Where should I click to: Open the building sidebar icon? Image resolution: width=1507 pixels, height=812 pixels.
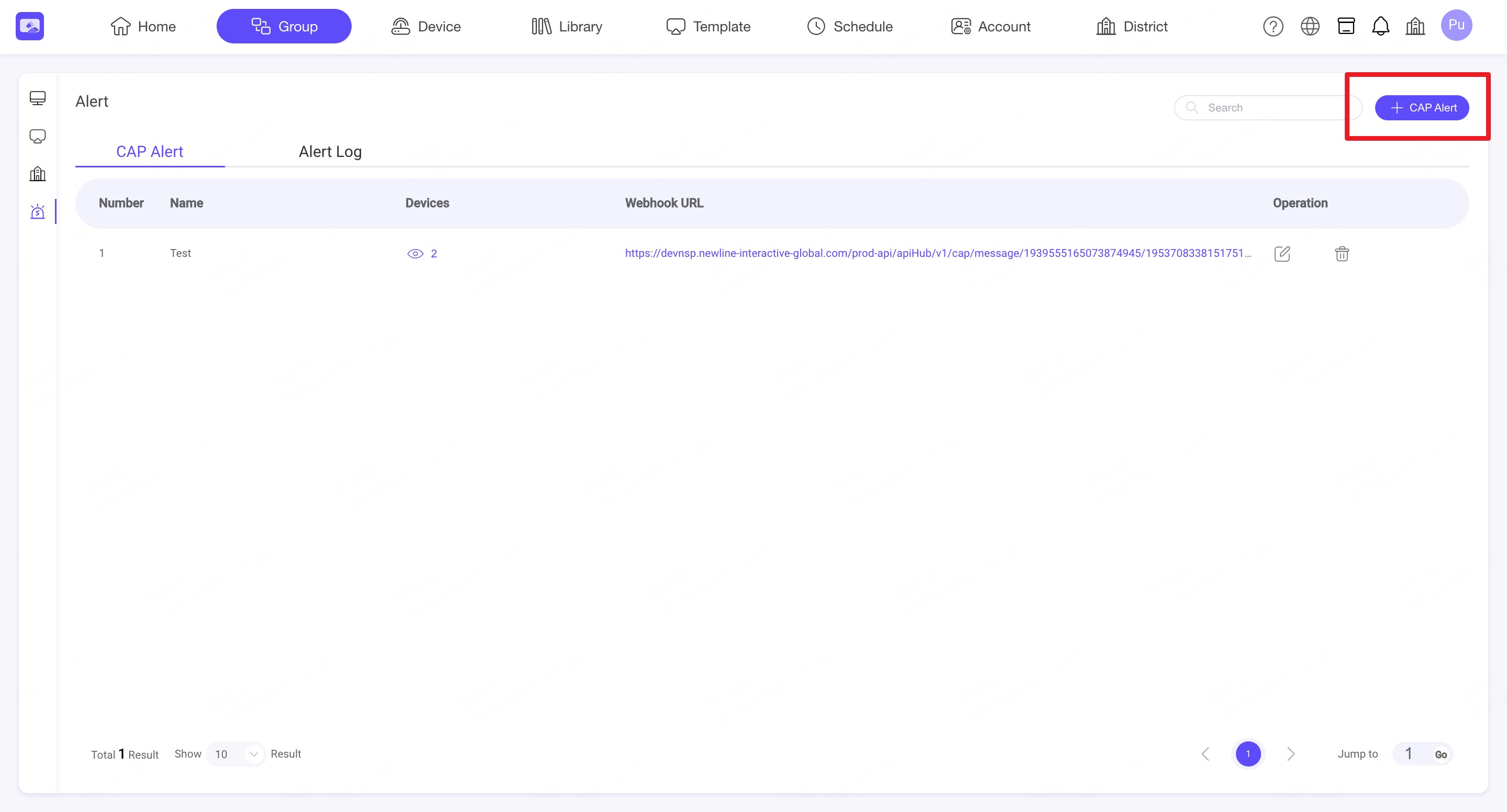38,174
